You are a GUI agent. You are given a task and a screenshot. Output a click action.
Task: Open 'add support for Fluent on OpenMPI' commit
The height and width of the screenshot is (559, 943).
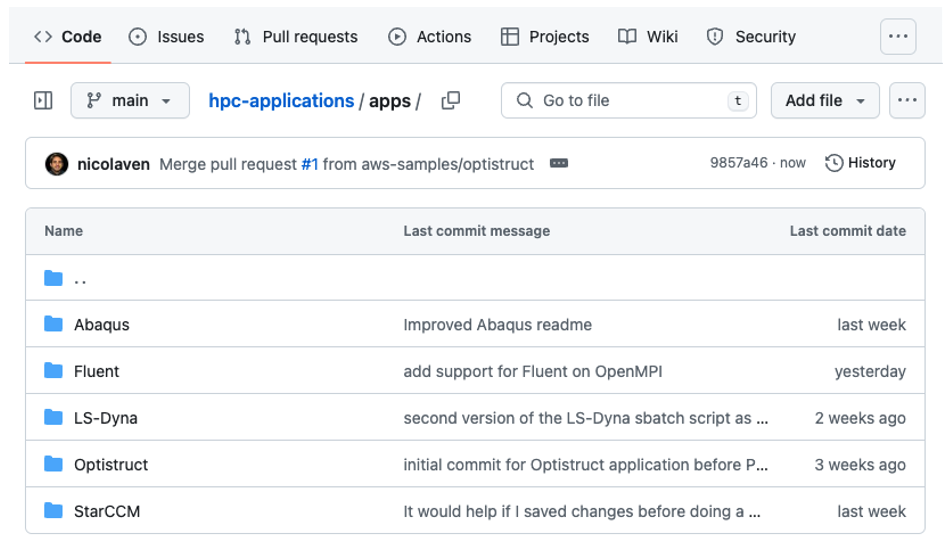(x=532, y=371)
